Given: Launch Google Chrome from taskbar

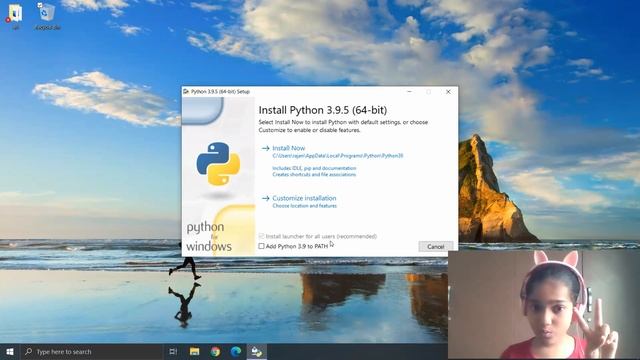Looking at the screenshot, I should (215, 351).
